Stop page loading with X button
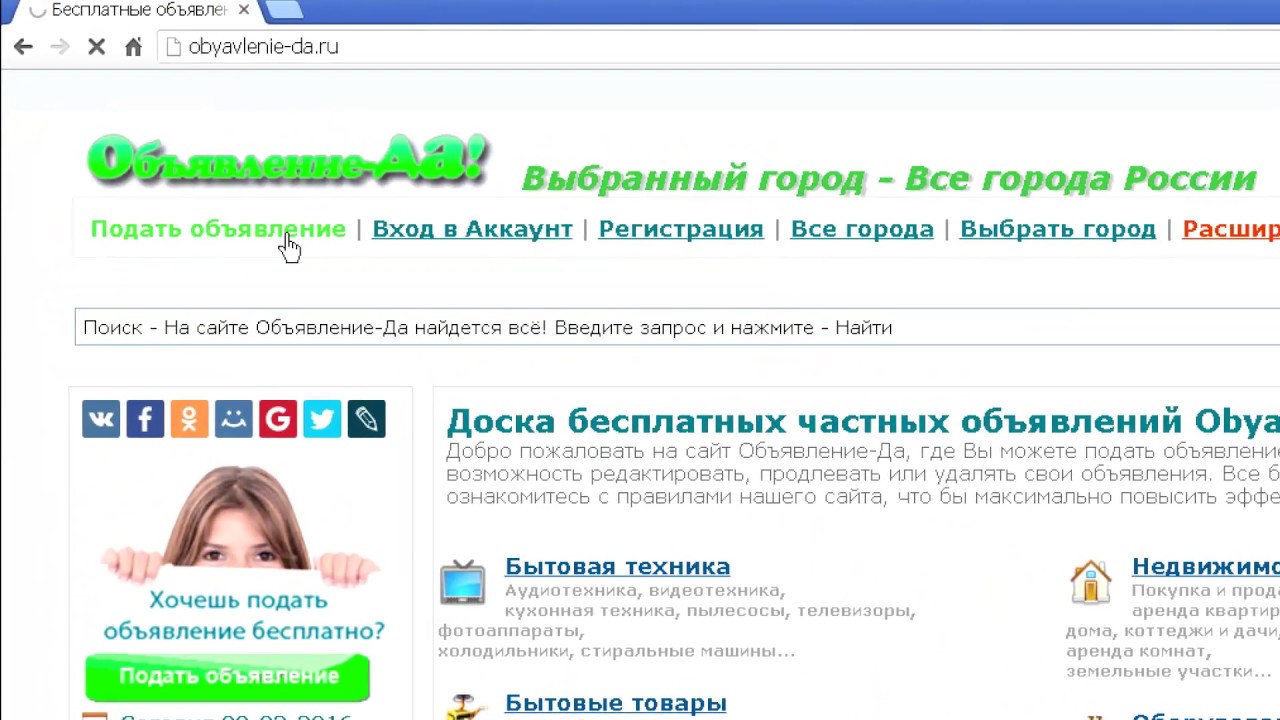1280x720 pixels. pos(96,47)
